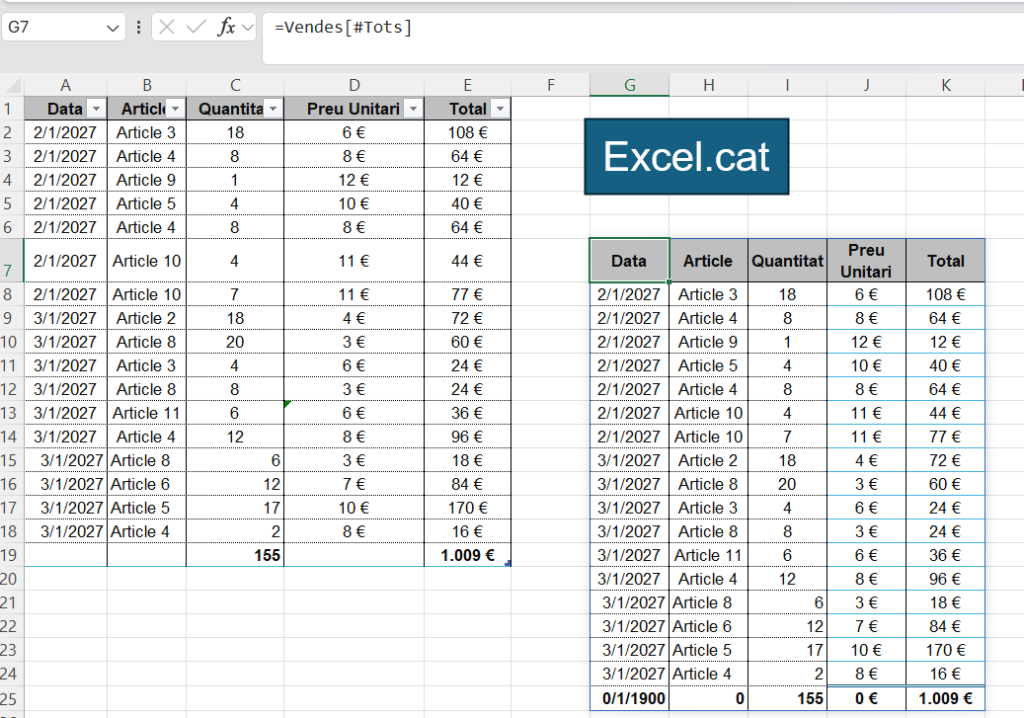Select Article 2 in column H

[x=709, y=461]
